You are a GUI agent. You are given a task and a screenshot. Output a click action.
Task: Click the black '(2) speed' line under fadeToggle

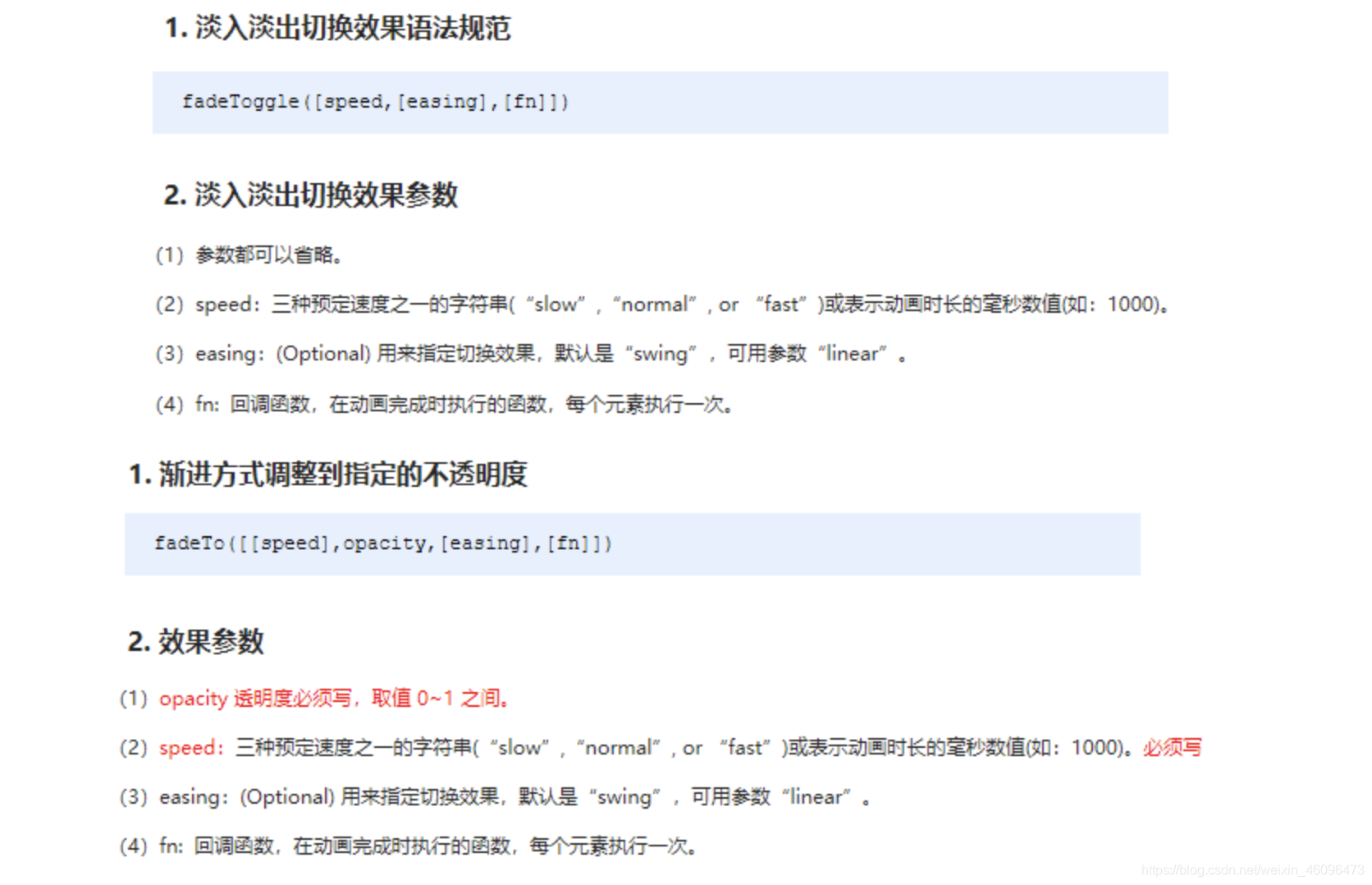click(x=661, y=305)
